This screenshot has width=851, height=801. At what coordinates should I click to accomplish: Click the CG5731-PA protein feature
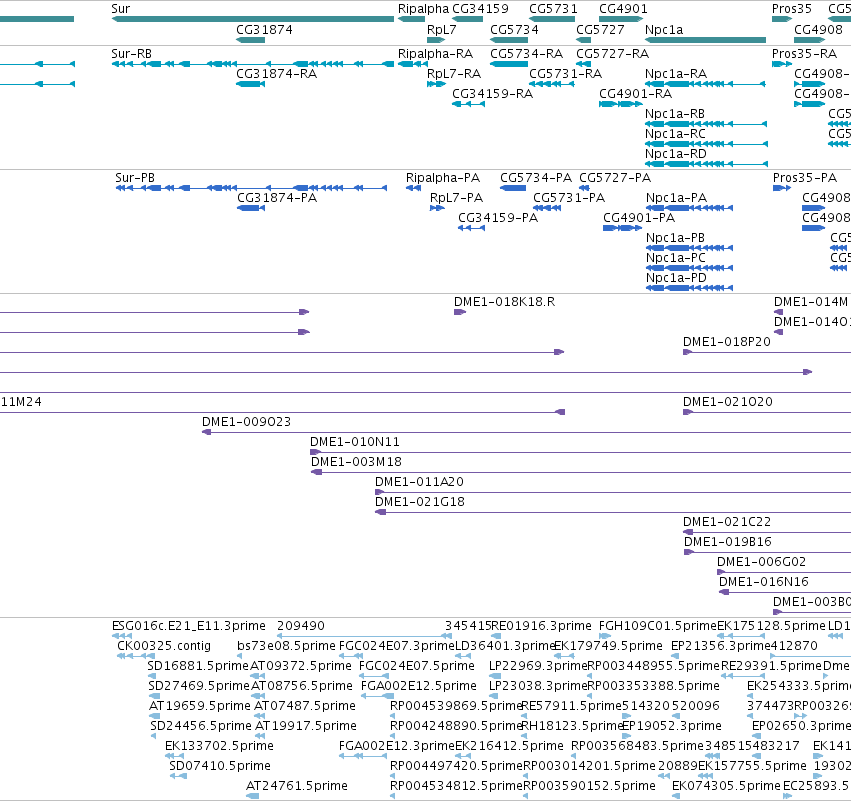click(x=547, y=208)
